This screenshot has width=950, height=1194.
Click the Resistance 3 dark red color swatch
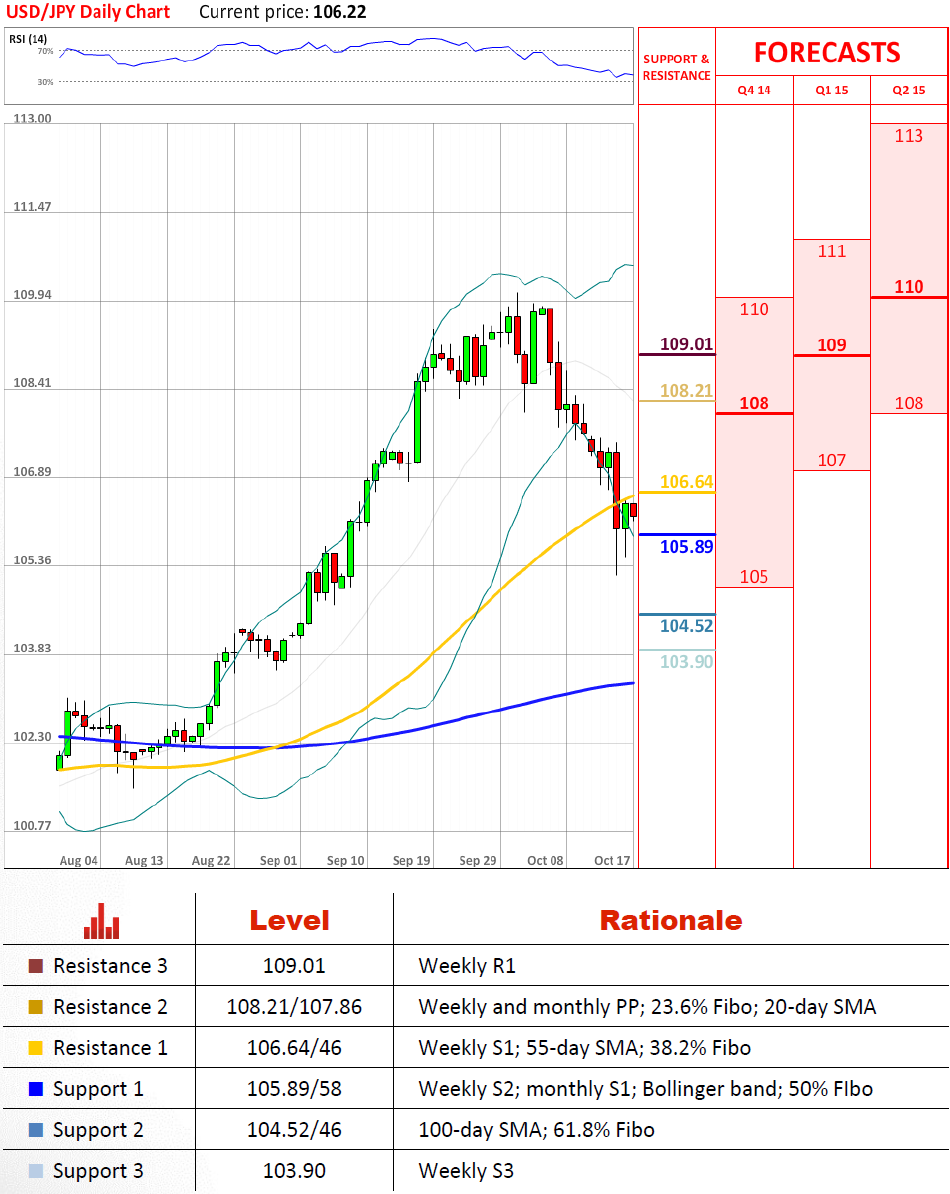tap(36, 966)
